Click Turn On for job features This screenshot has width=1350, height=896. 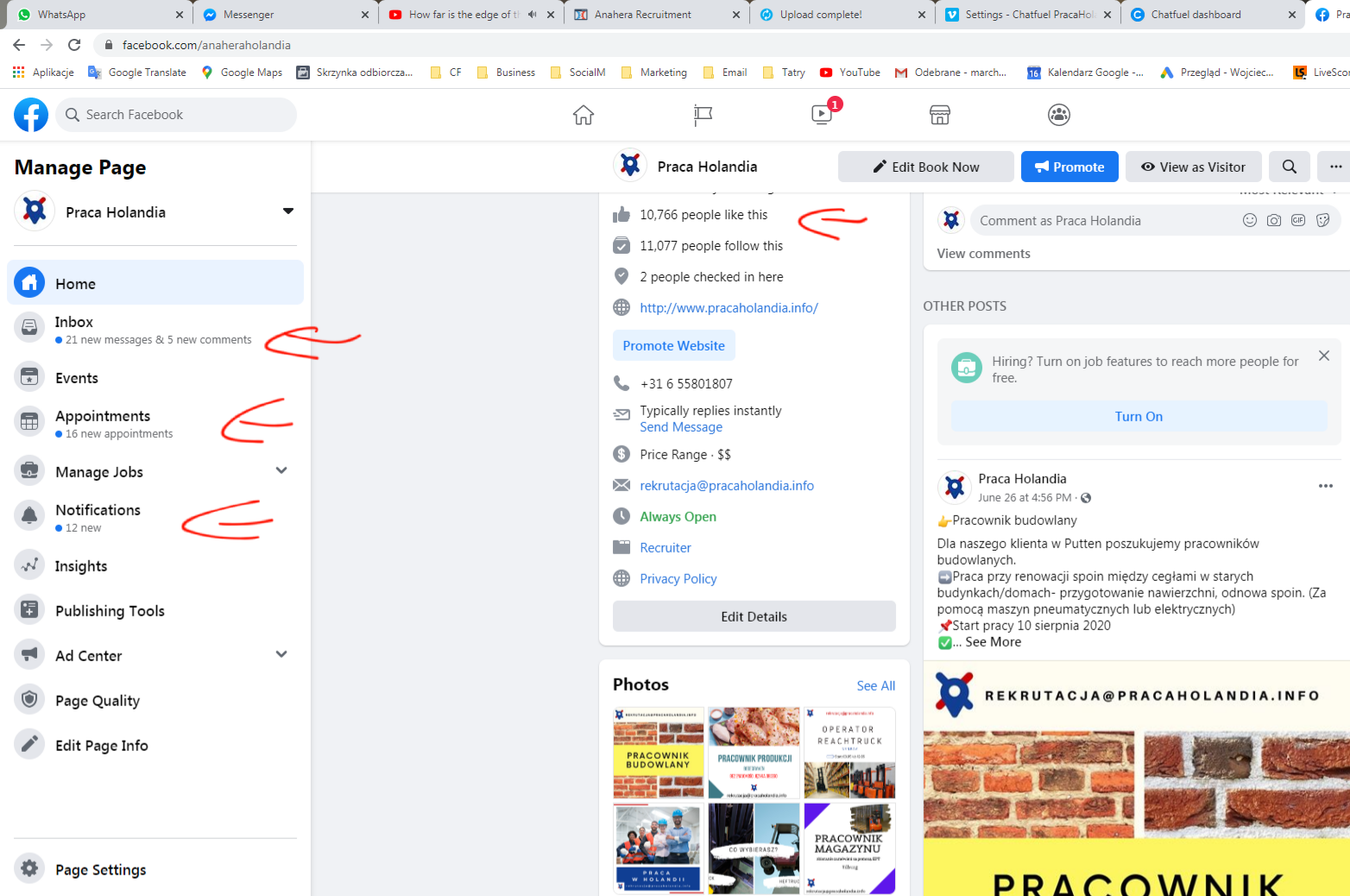[x=1139, y=416]
